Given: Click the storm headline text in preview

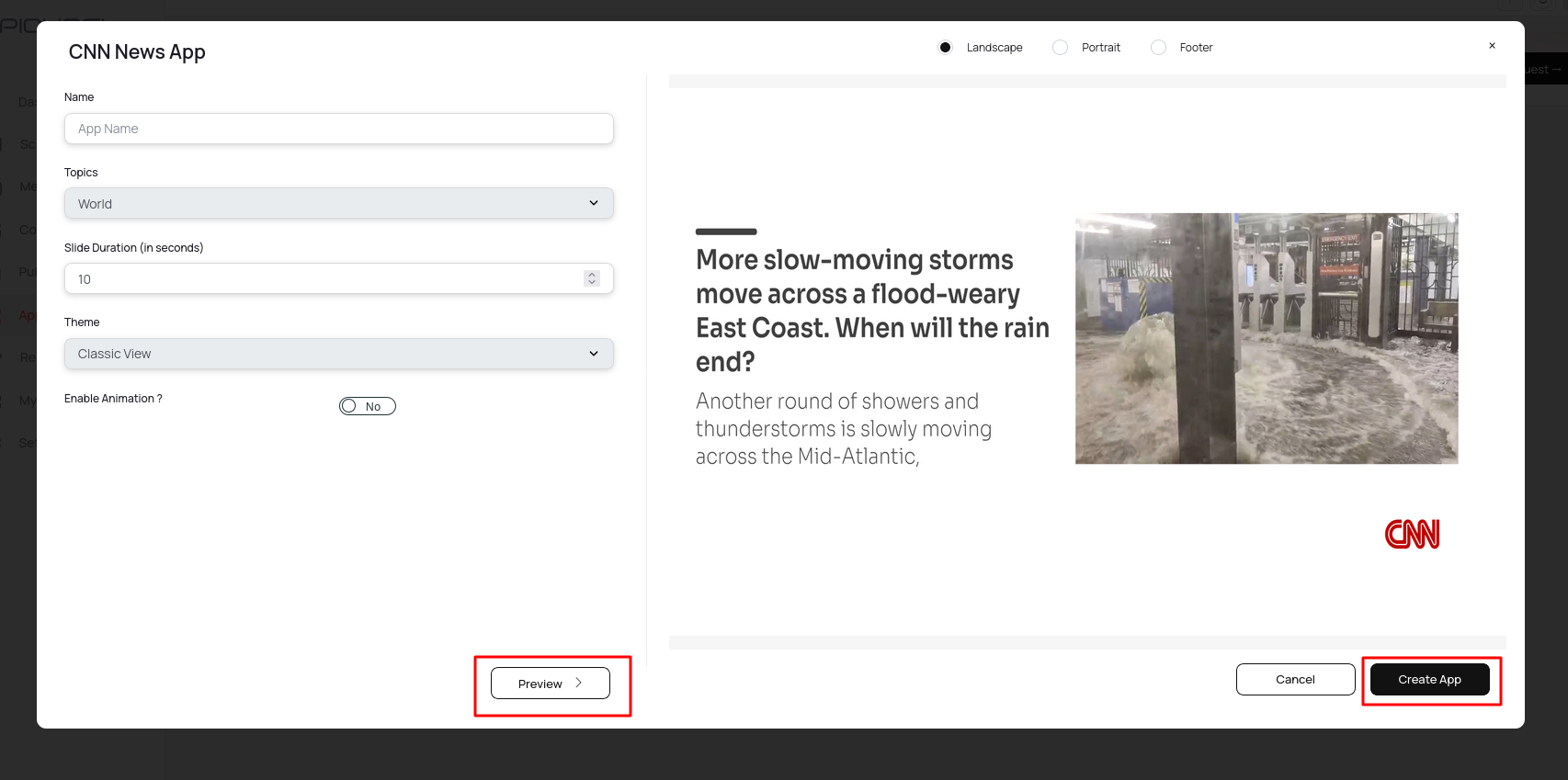Looking at the screenshot, I should pos(871,311).
